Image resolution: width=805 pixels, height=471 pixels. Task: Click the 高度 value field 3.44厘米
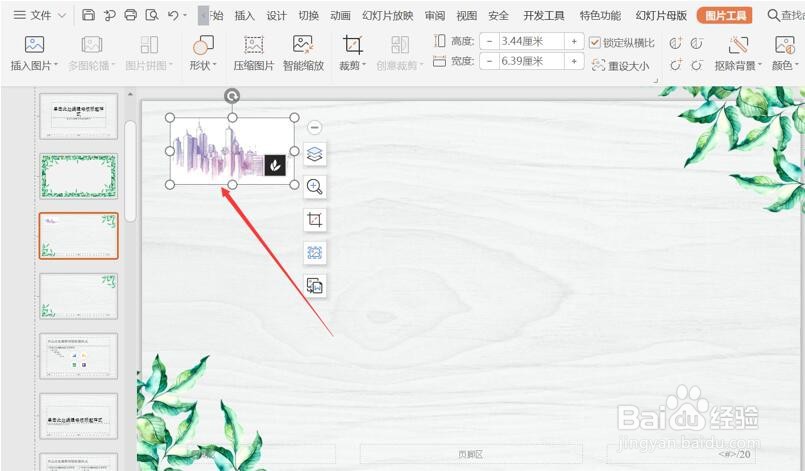click(531, 41)
